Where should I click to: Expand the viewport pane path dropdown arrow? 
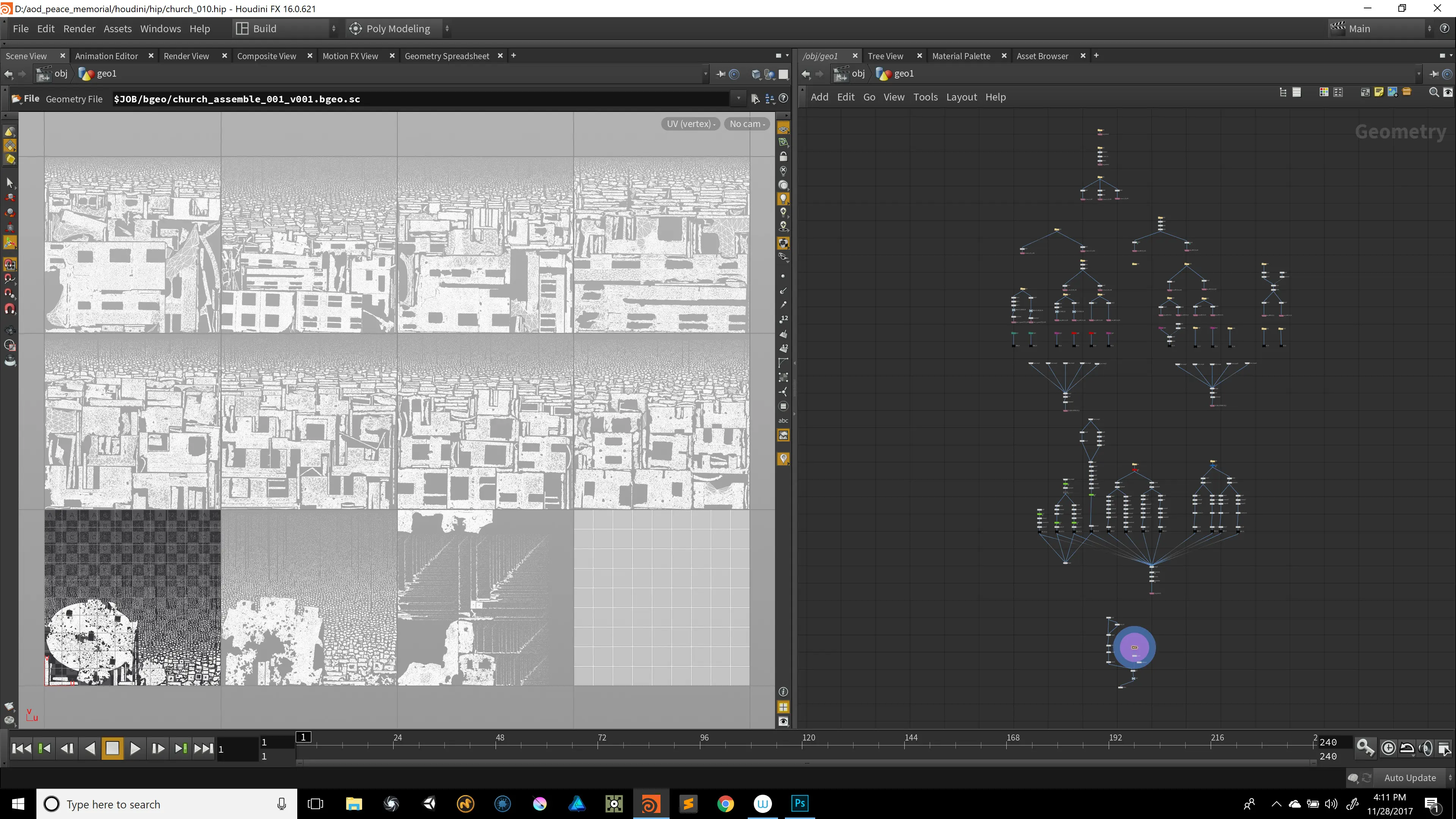[x=705, y=74]
